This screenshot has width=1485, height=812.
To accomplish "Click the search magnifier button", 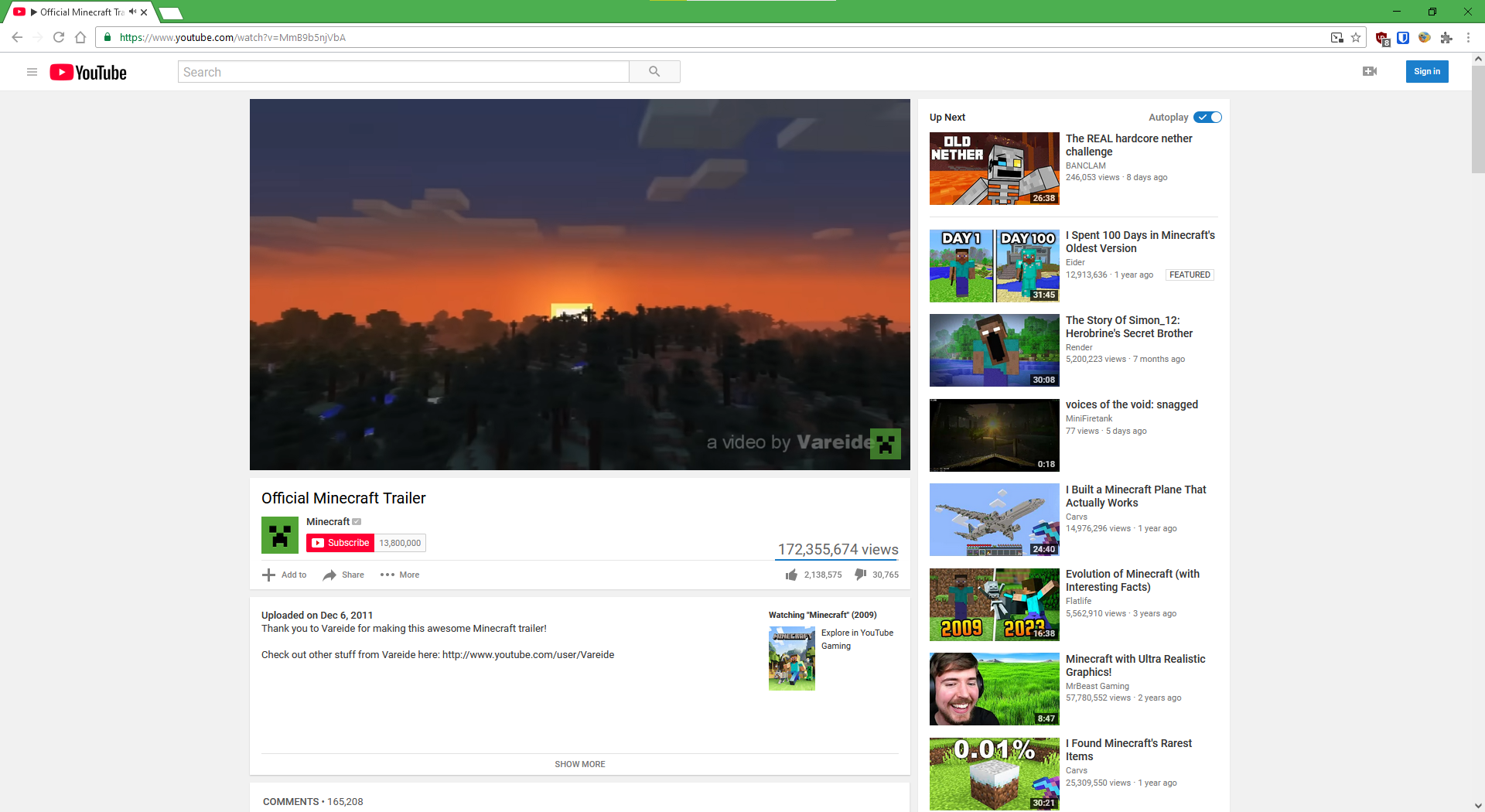I will [654, 72].
